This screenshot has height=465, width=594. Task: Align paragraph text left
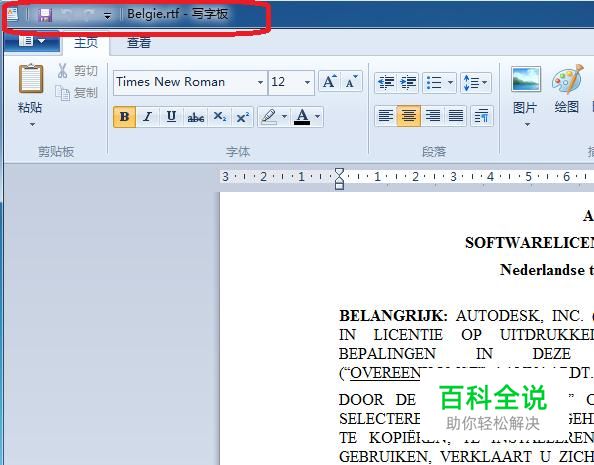386,116
